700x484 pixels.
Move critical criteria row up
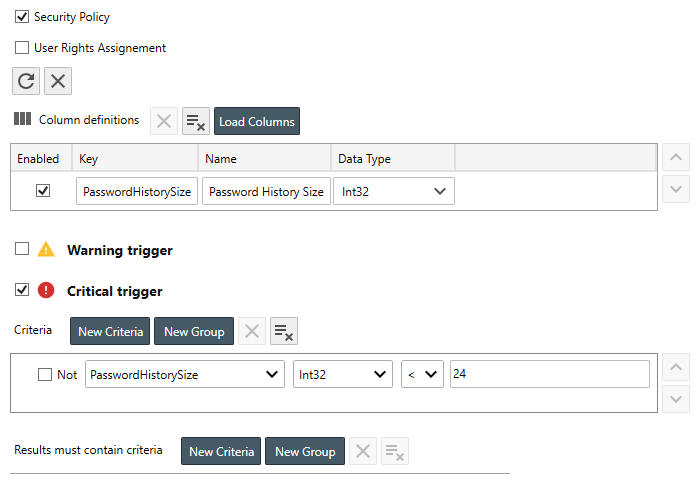coord(676,368)
